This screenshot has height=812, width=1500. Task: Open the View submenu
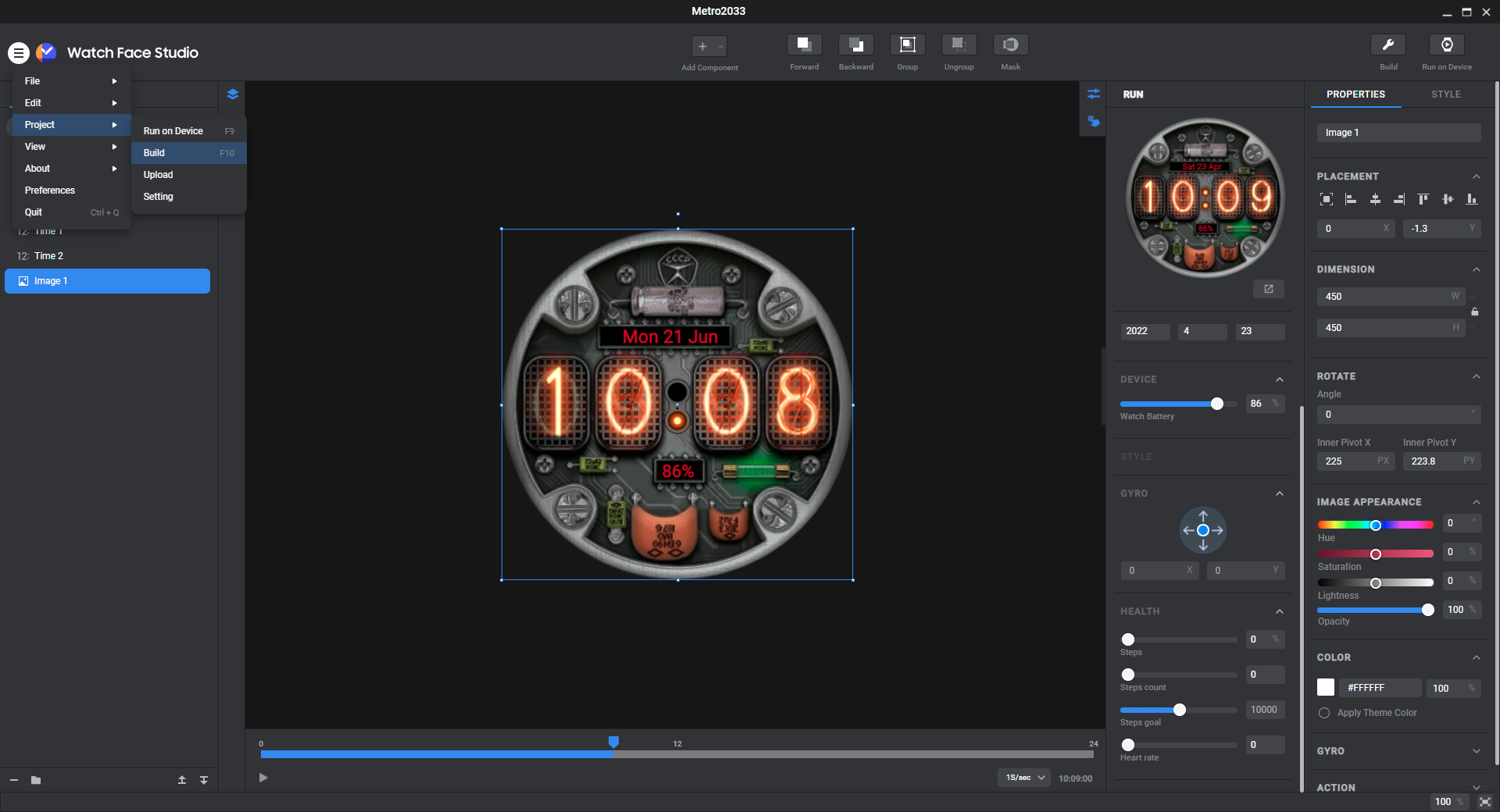(71, 147)
